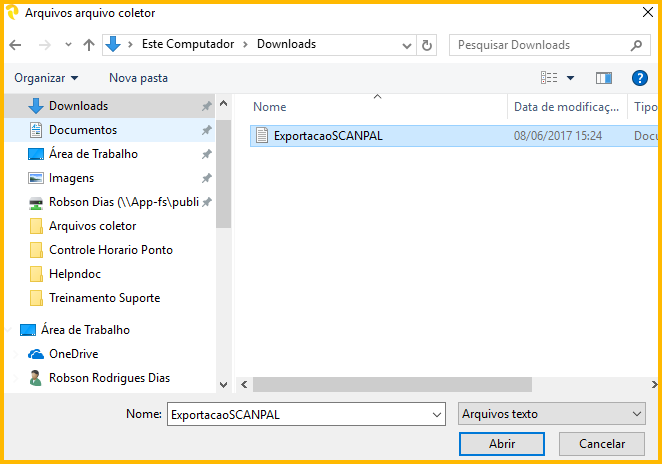Click navigation pane scroll down arrow
Viewport: 662px width, 464px height.
click(x=224, y=385)
